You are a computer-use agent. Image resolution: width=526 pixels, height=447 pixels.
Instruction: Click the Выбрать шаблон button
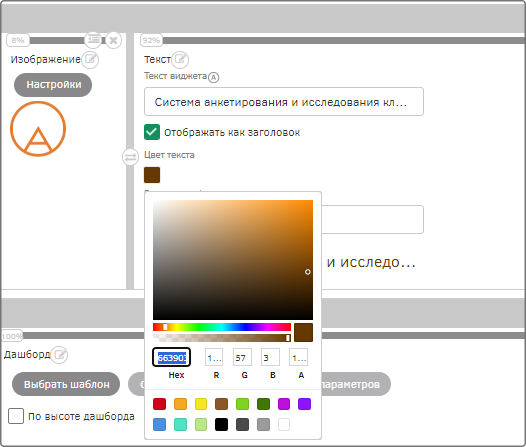(66, 384)
